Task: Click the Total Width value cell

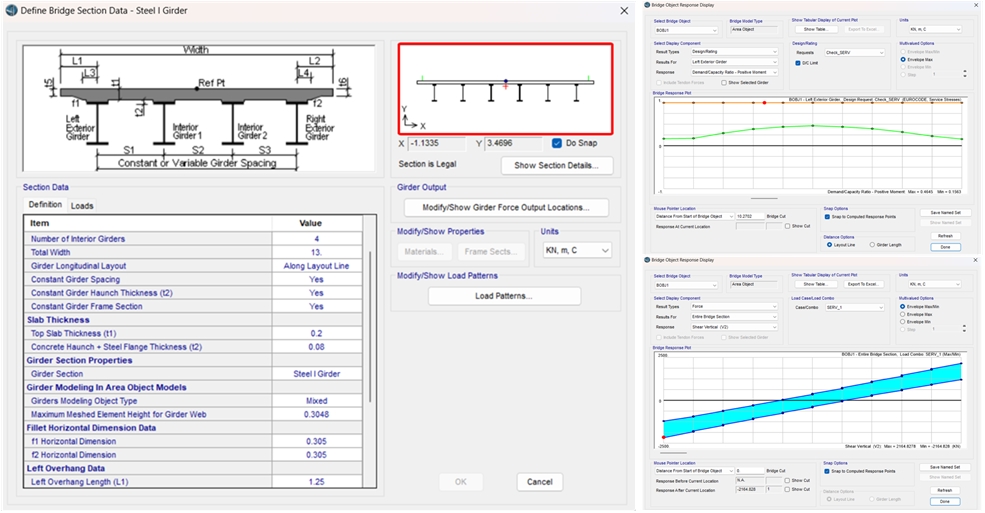Action: (x=316, y=253)
